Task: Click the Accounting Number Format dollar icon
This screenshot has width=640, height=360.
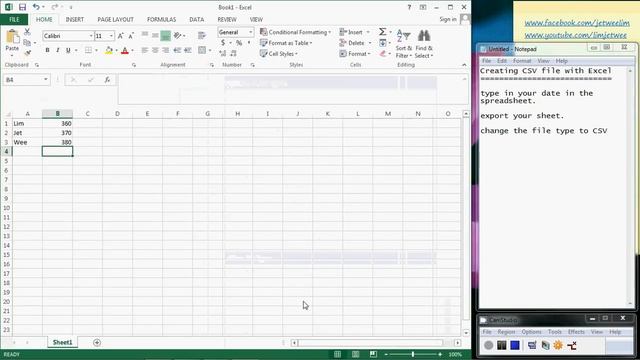Action: tap(223, 43)
